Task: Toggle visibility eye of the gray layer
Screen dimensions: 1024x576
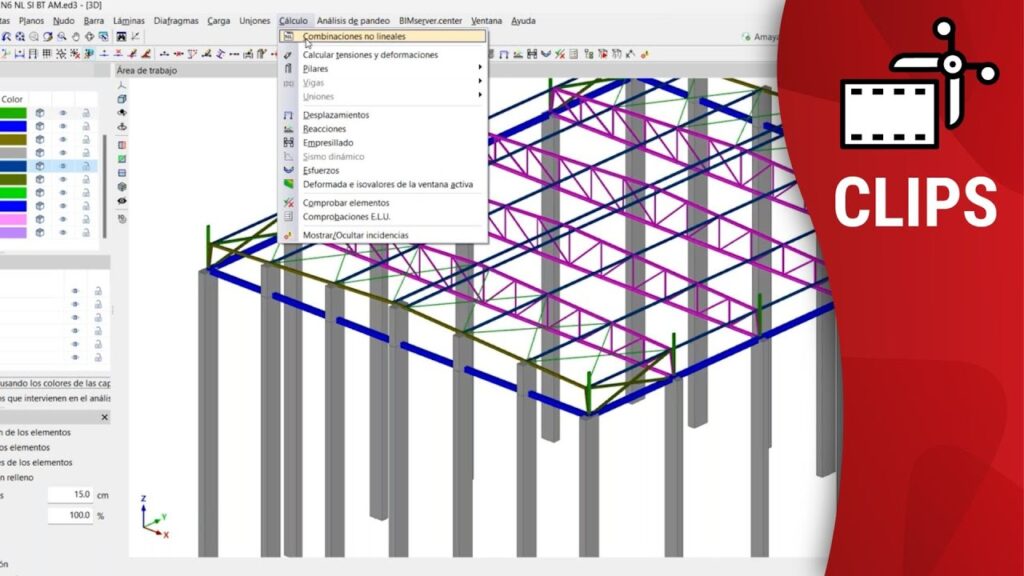Action: (x=62, y=152)
